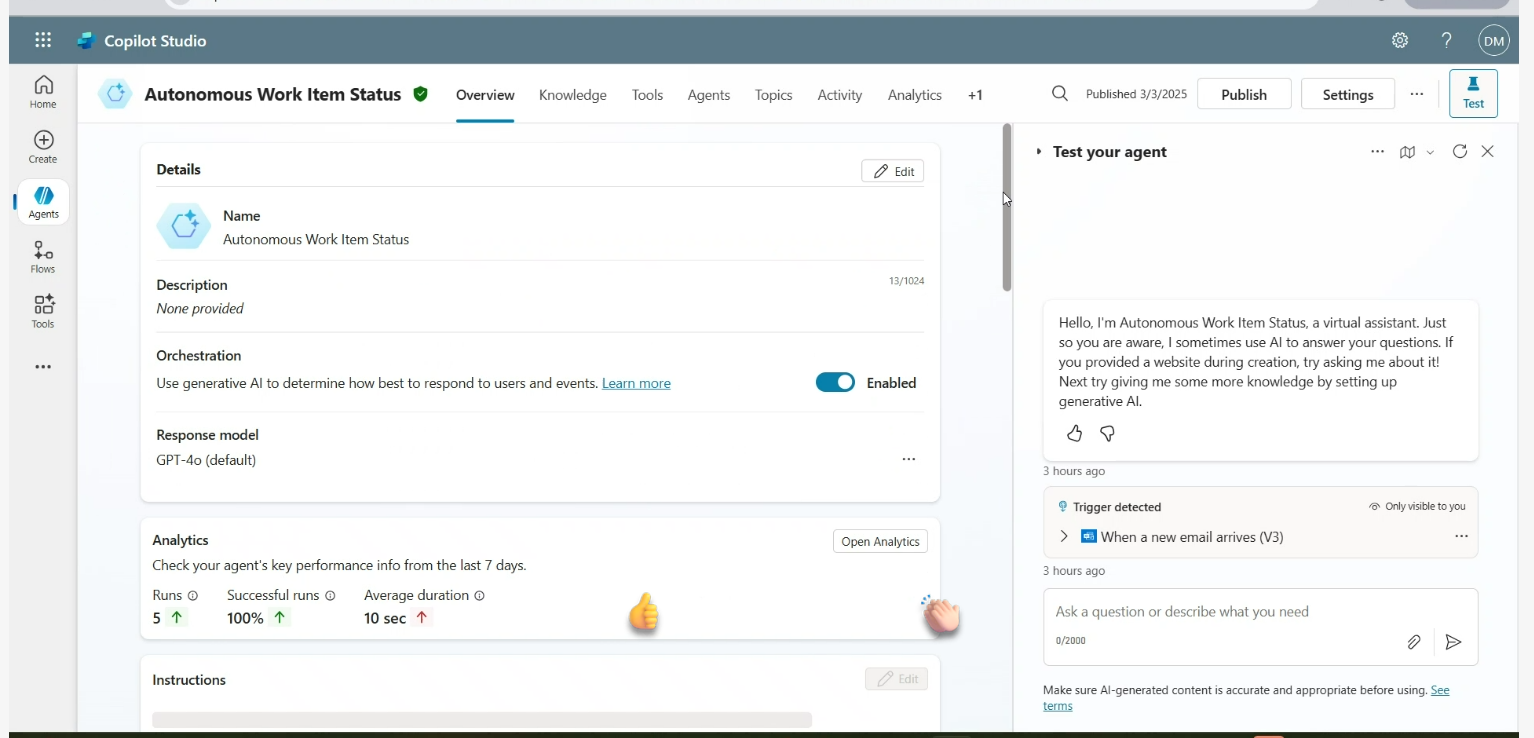Click the Description None provided text
Viewport: 1534px width, 738px height.
point(200,308)
